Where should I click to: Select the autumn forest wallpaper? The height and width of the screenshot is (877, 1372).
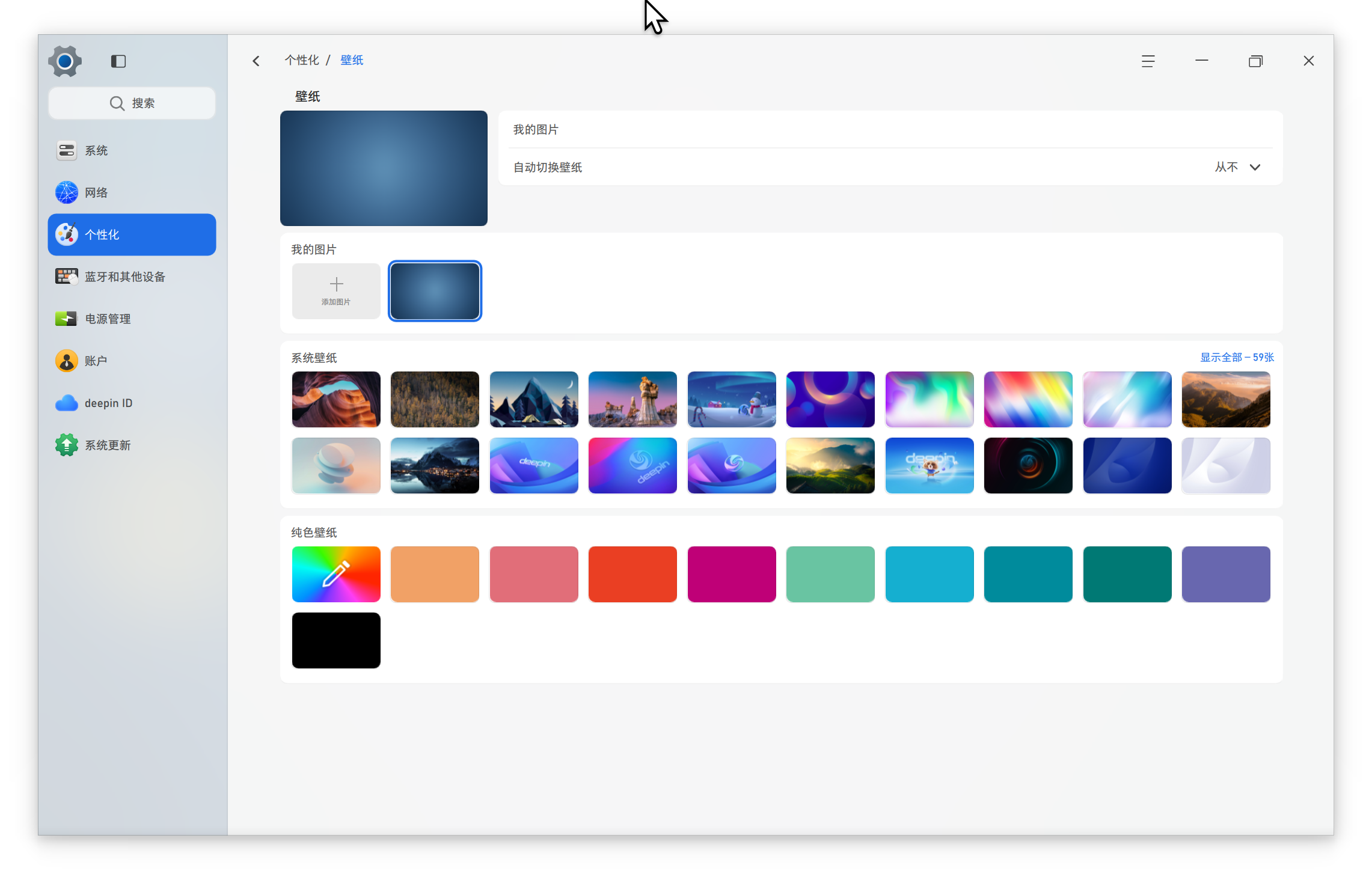pos(435,399)
